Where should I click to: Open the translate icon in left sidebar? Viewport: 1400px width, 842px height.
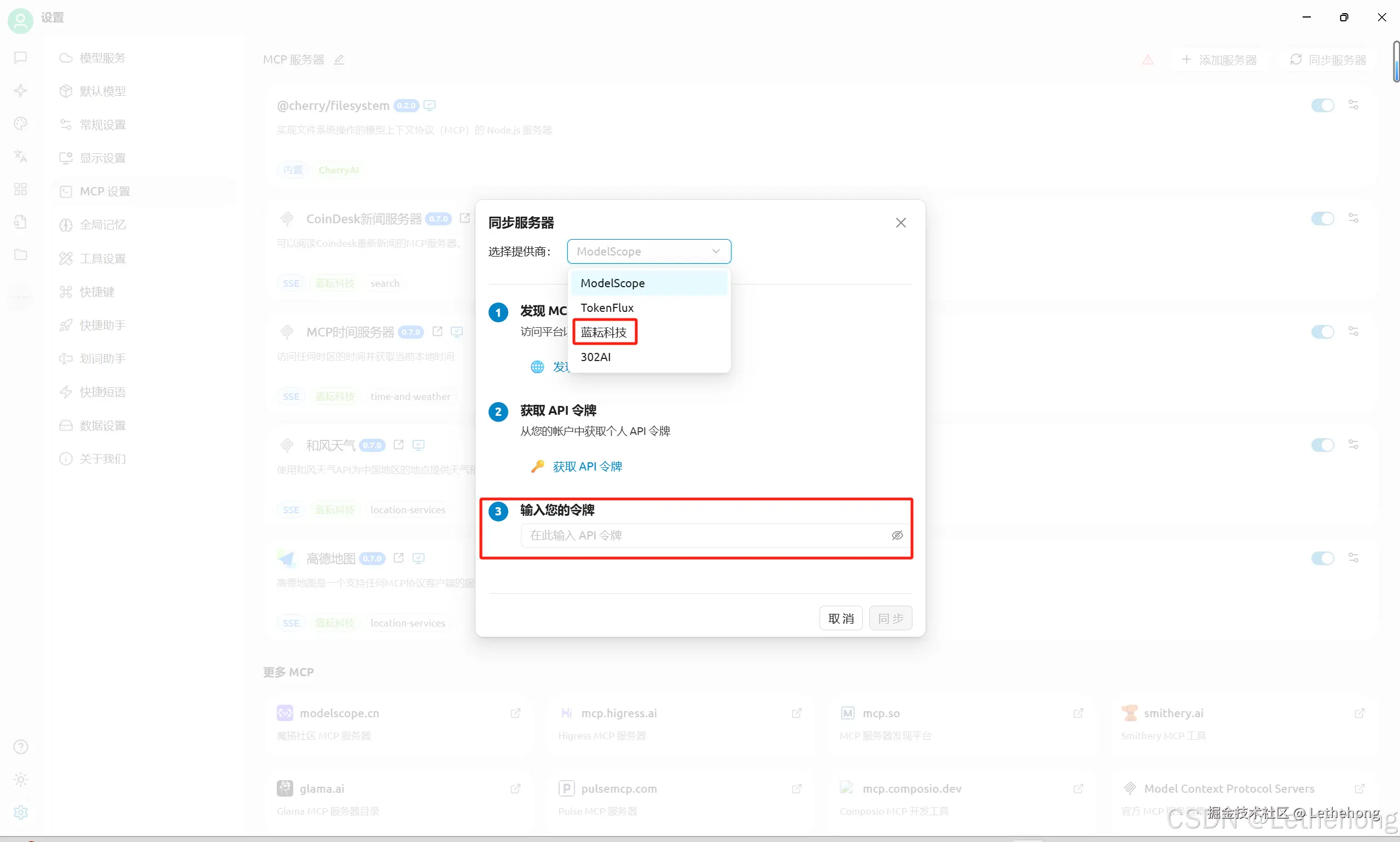(20, 156)
